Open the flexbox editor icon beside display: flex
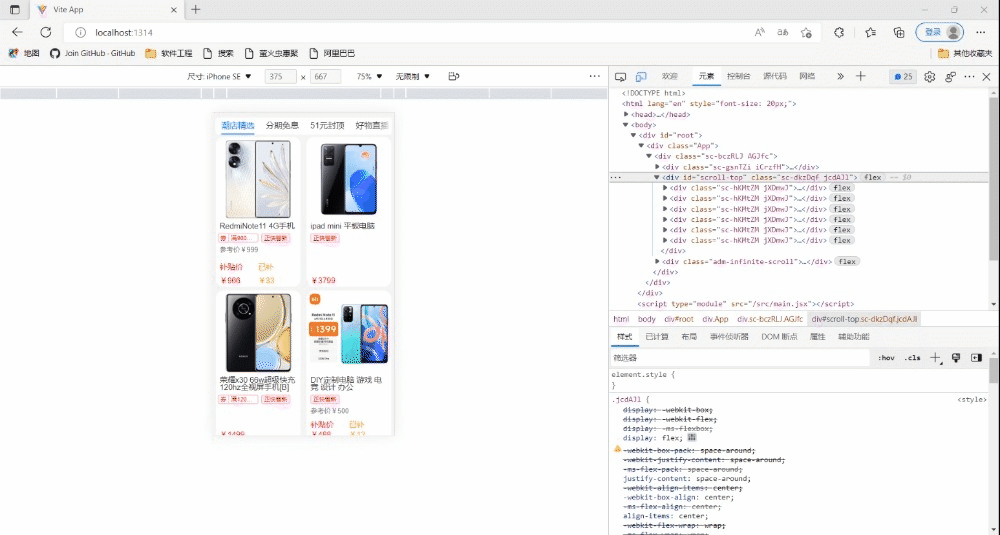 (x=692, y=438)
